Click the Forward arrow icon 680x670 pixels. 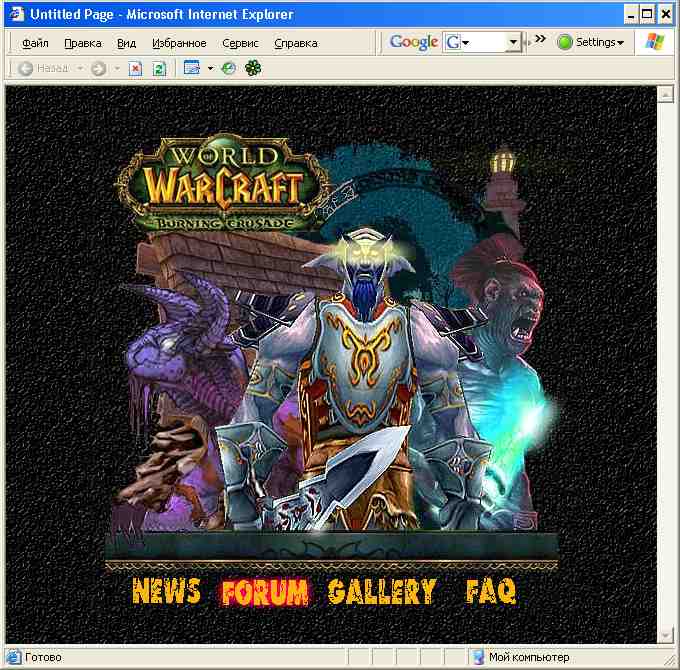click(98, 68)
